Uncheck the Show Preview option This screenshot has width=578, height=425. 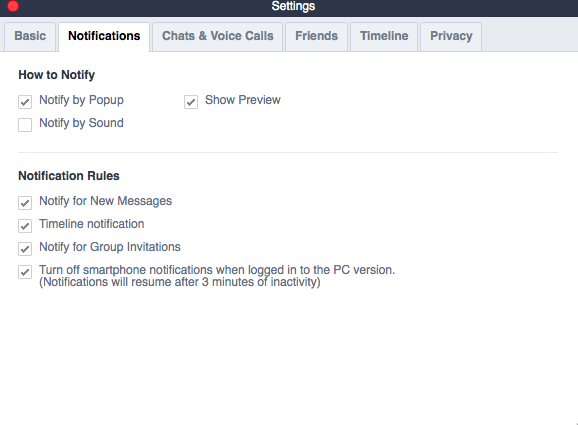click(x=191, y=102)
